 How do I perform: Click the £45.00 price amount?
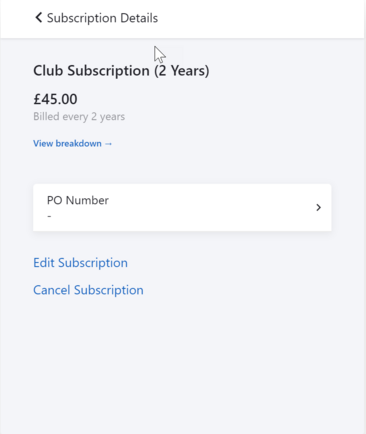coord(55,99)
